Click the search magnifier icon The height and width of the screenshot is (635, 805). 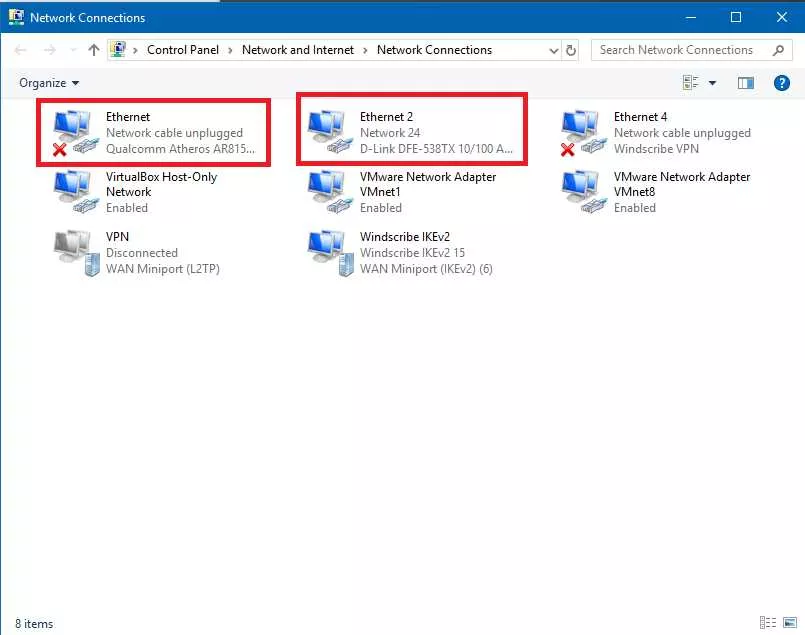pos(778,50)
